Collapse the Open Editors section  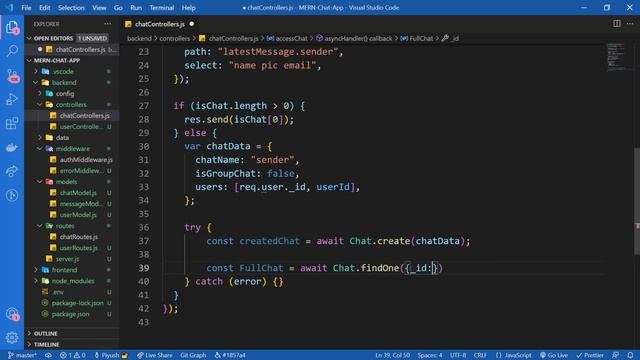click(71, 38)
